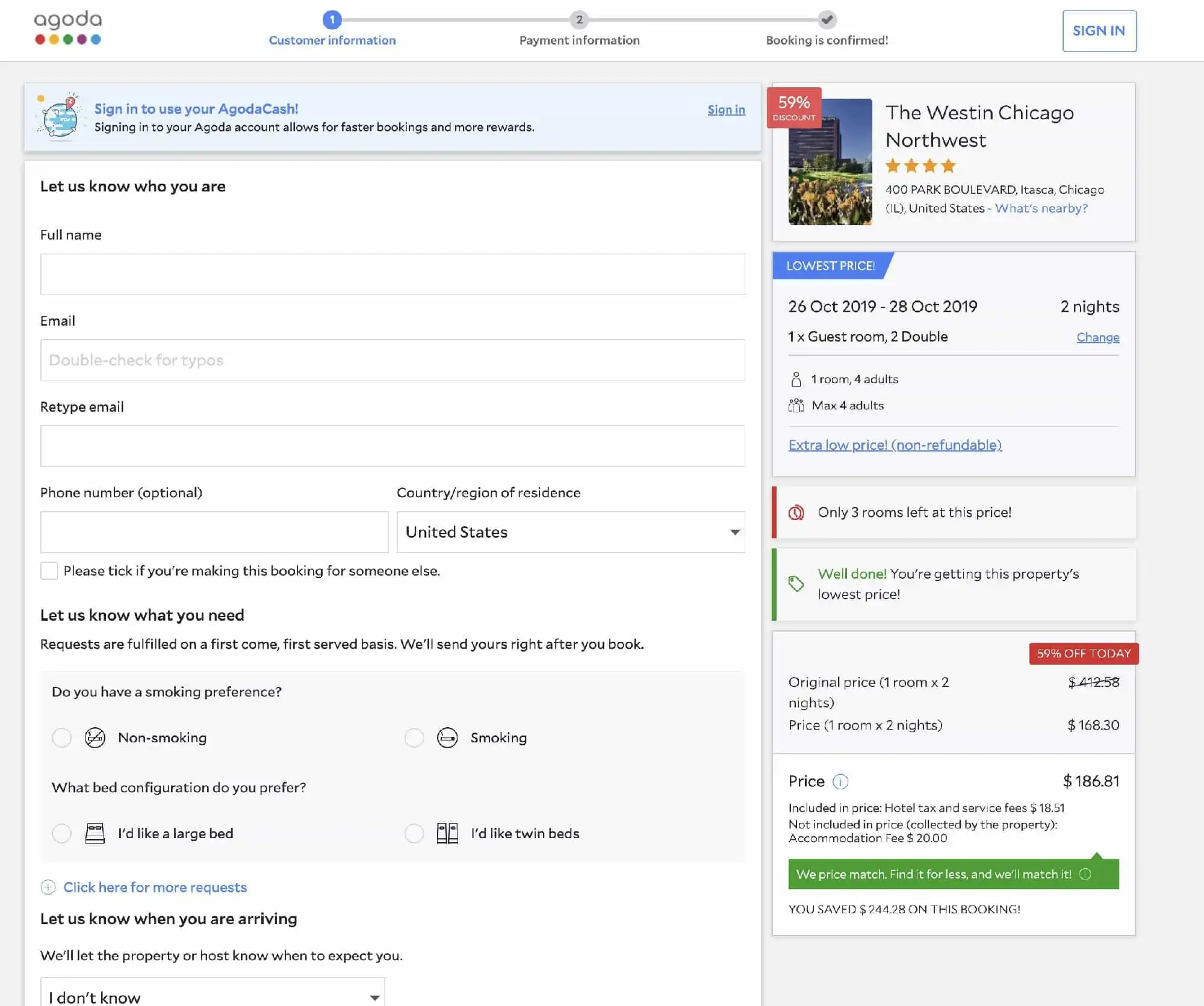Click the Phone number input field
Viewport: 1204px width, 1006px height.
214,532
